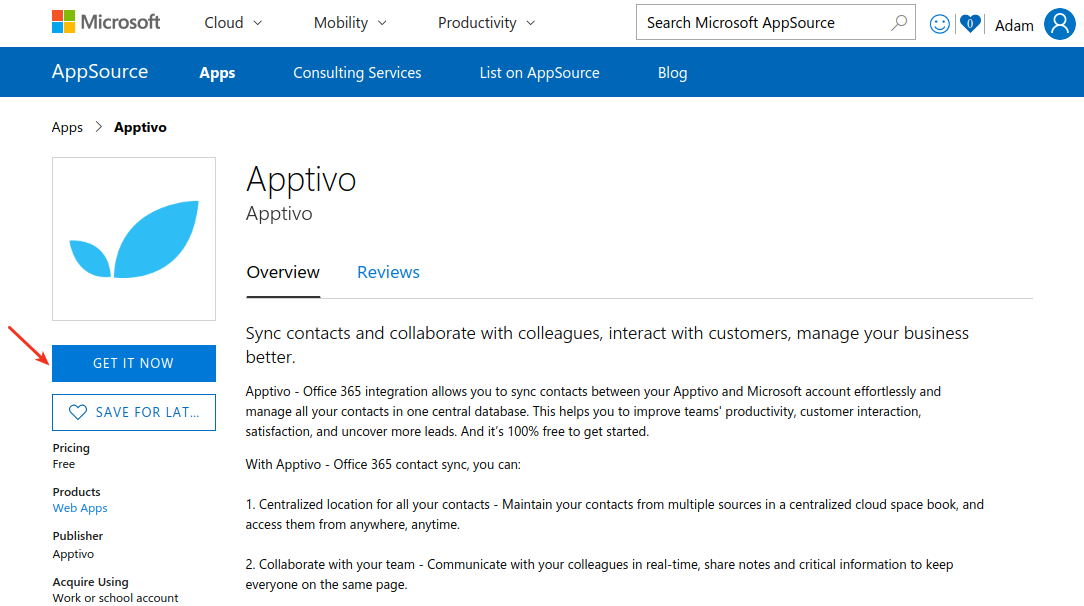This screenshot has height=606, width=1084.
Task: Open the Web Apps products link
Action: (x=80, y=508)
